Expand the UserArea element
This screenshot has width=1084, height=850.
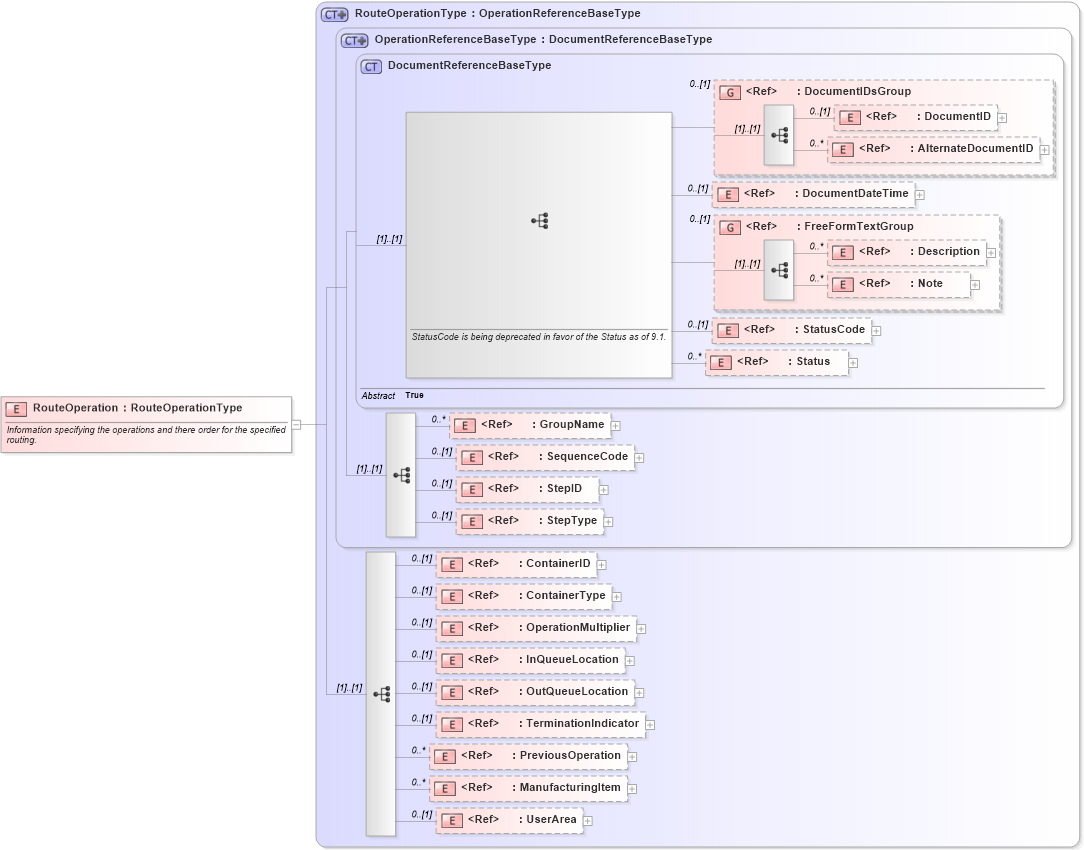[x=587, y=820]
